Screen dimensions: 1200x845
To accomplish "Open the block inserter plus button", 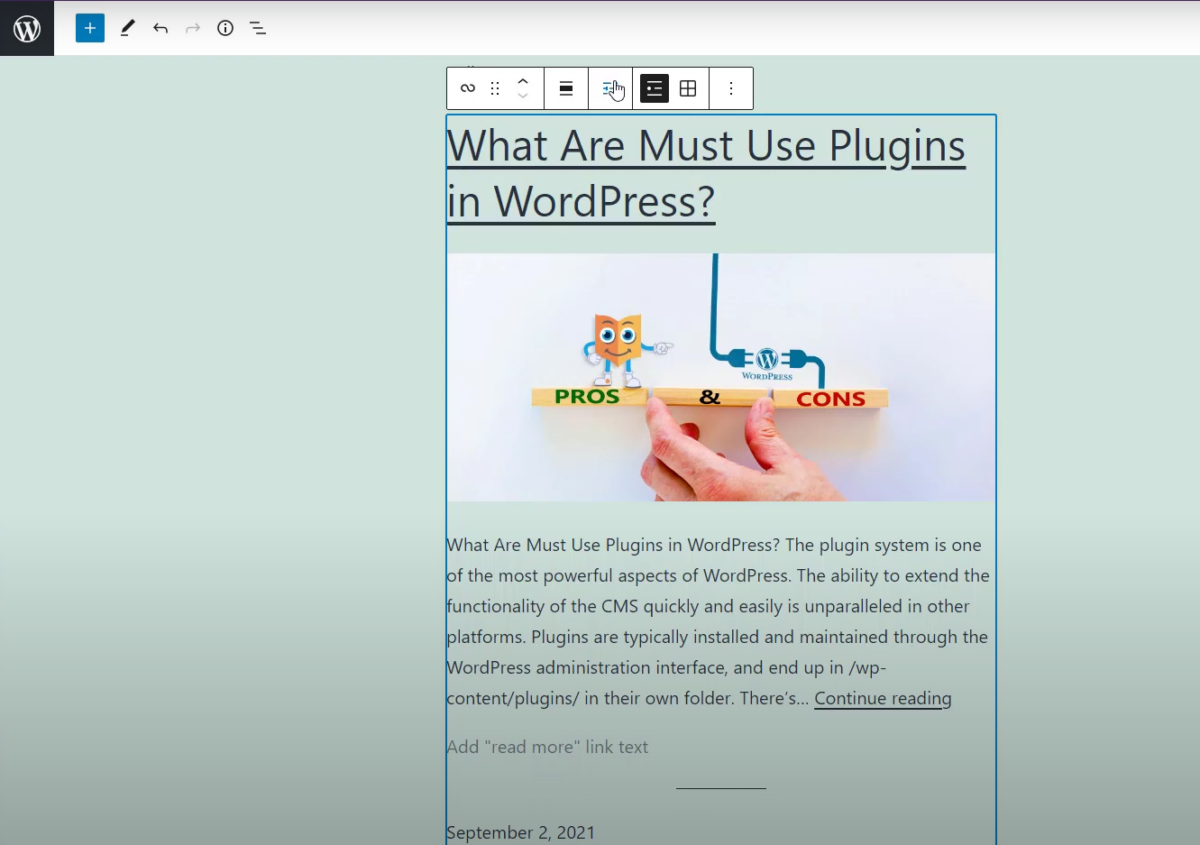I will coord(90,28).
